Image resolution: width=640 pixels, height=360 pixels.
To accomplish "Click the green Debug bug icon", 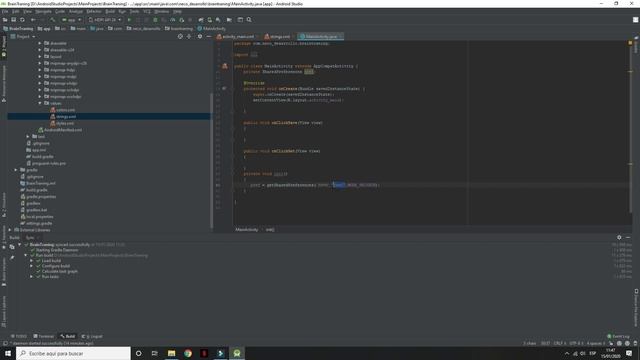I will click(x=155, y=20).
